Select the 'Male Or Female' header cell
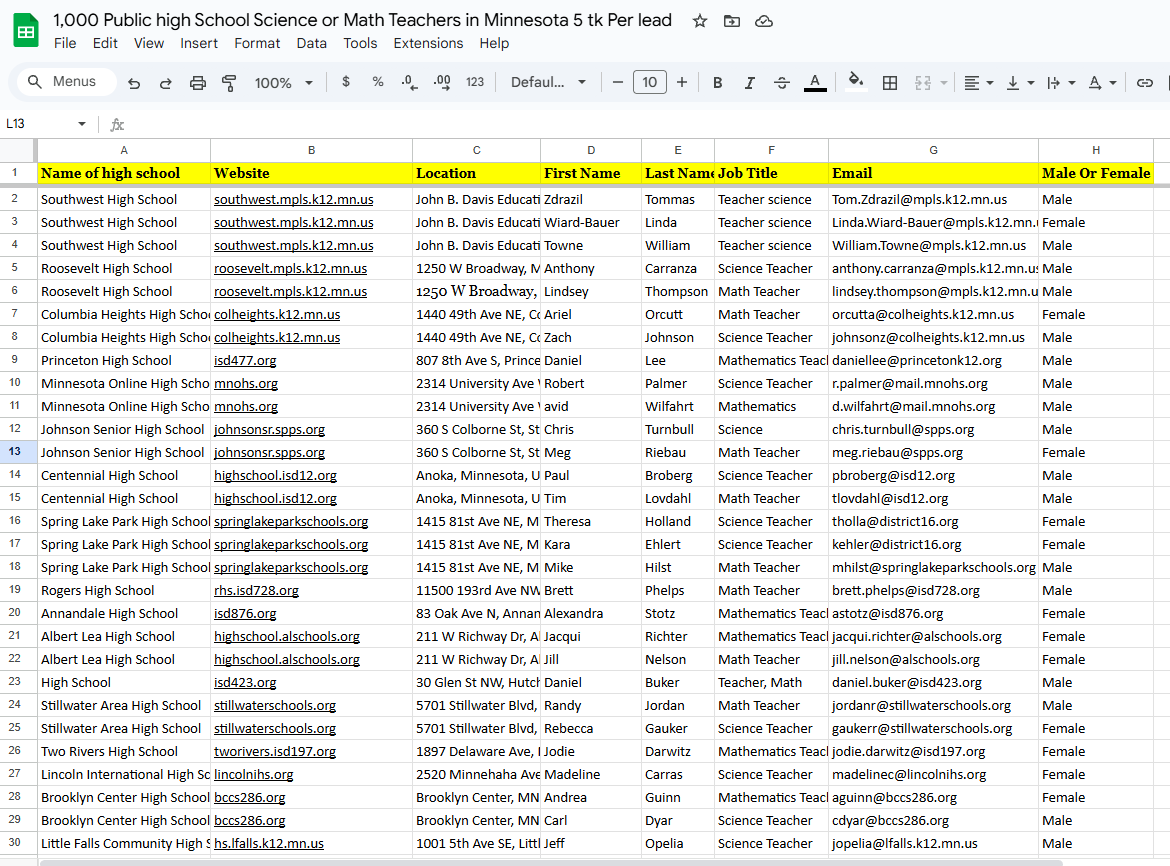Viewport: 1170px width, 866px height. (1095, 173)
